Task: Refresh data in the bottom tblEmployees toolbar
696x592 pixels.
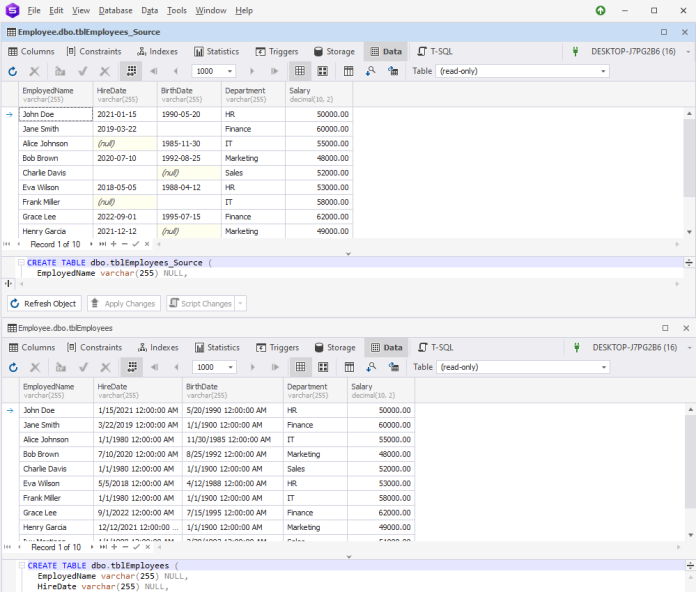Action: click(x=13, y=367)
